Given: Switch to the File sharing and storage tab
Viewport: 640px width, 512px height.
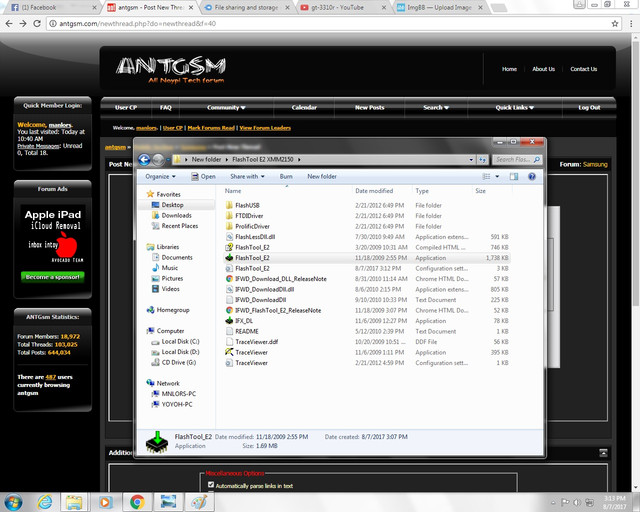Looking at the screenshot, I should [246, 7].
